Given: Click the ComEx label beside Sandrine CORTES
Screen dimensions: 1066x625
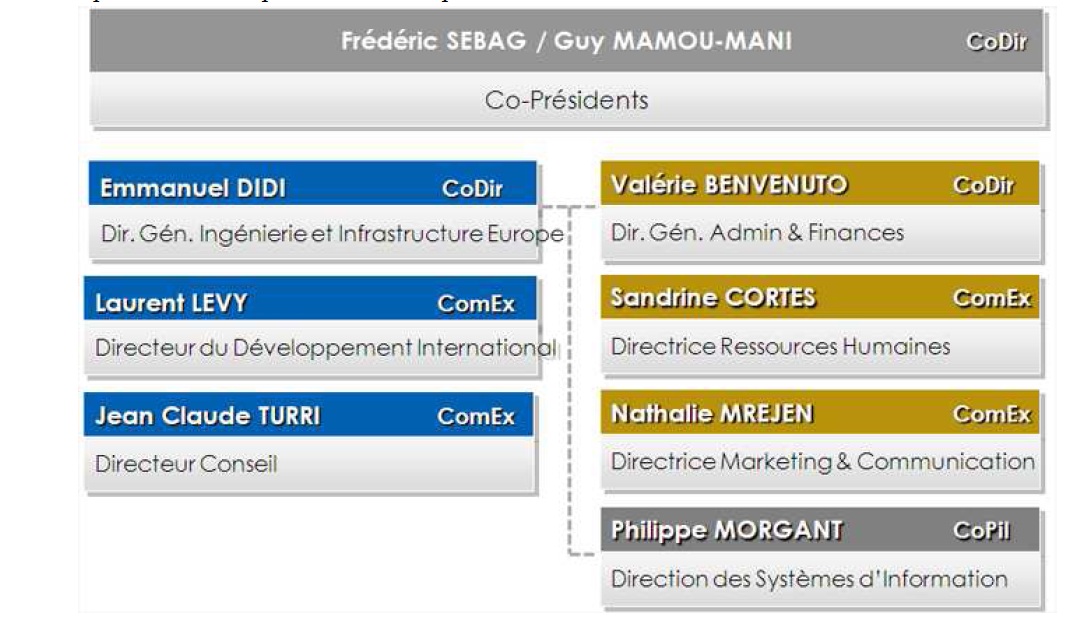Looking at the screenshot, I should pos(991,298).
